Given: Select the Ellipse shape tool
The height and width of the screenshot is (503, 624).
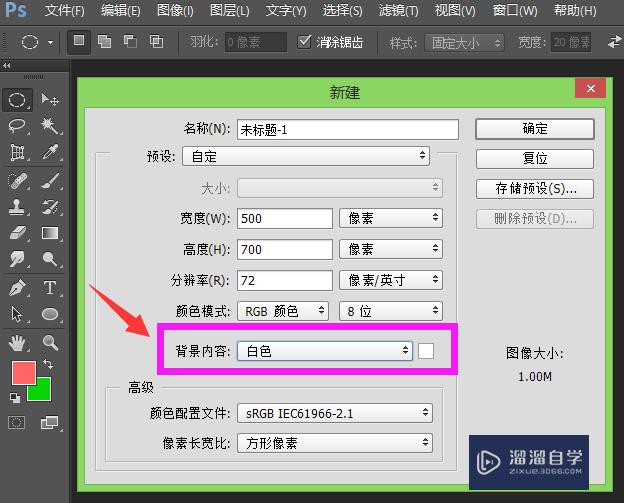Looking at the screenshot, I should pyautogui.click(x=50, y=314).
